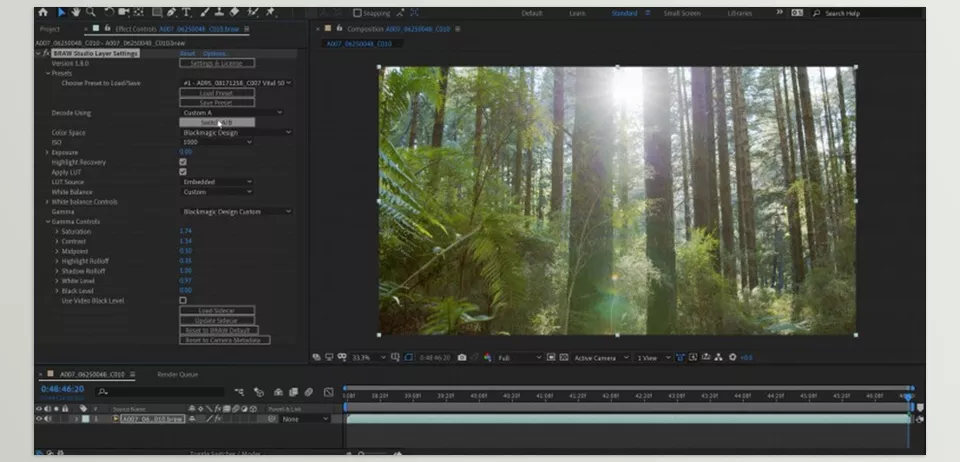The image size is (960, 462).
Task: Toggle the BRAW Studio effect fx switch
Action: tap(46, 53)
